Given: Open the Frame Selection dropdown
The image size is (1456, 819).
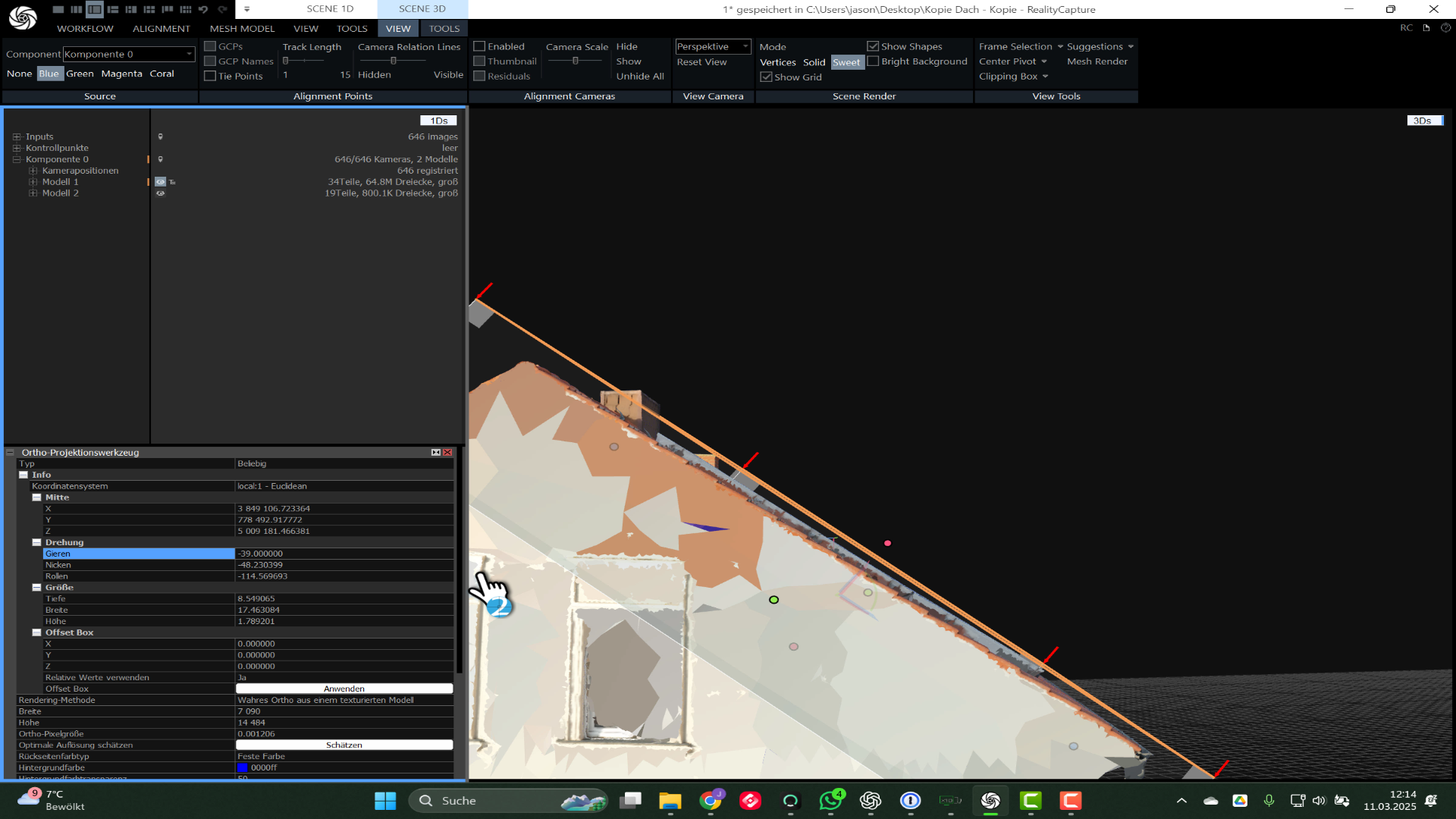Looking at the screenshot, I should click(1021, 46).
